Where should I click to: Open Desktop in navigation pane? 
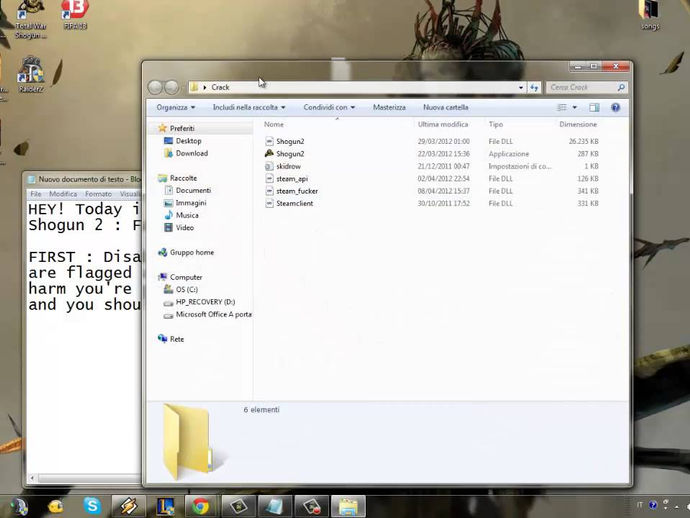click(188, 141)
